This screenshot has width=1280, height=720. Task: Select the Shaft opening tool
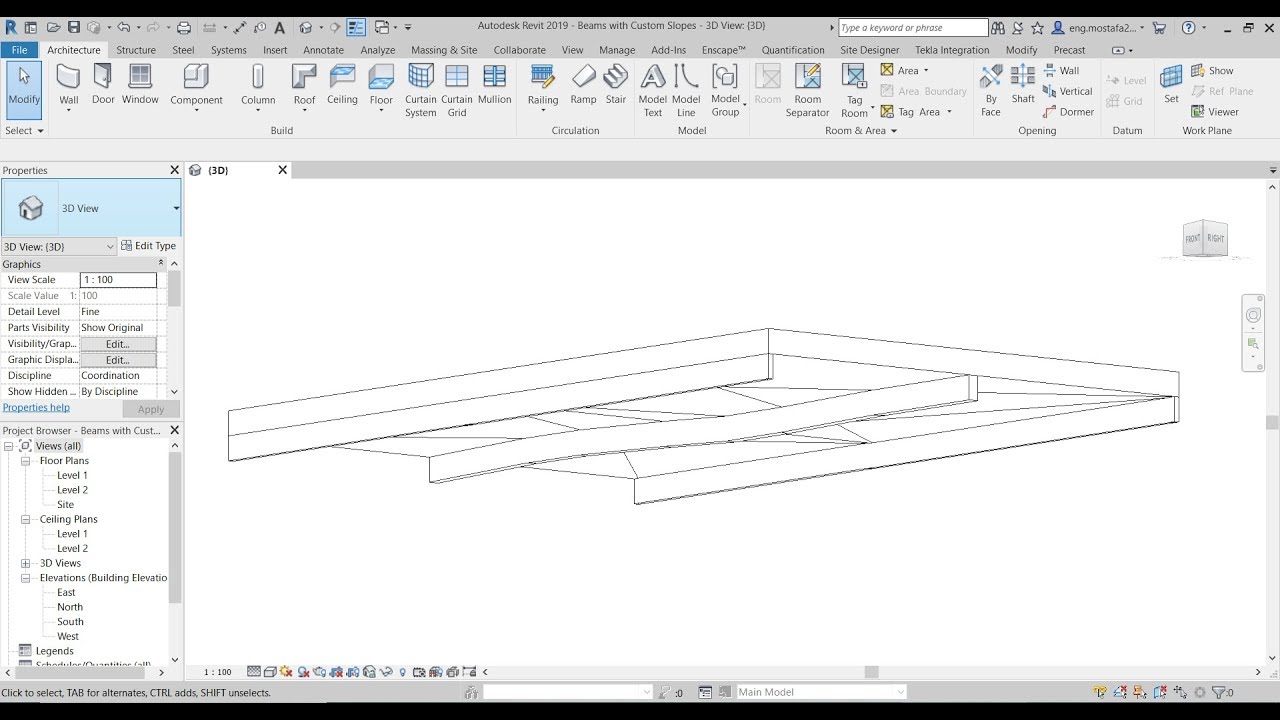[x=1023, y=84]
